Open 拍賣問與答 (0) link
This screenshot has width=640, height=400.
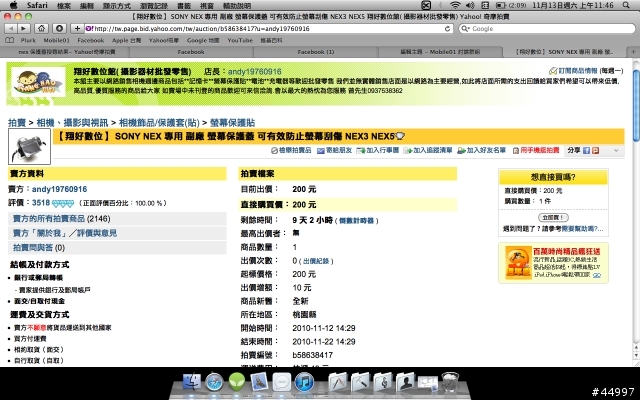(x=33, y=247)
